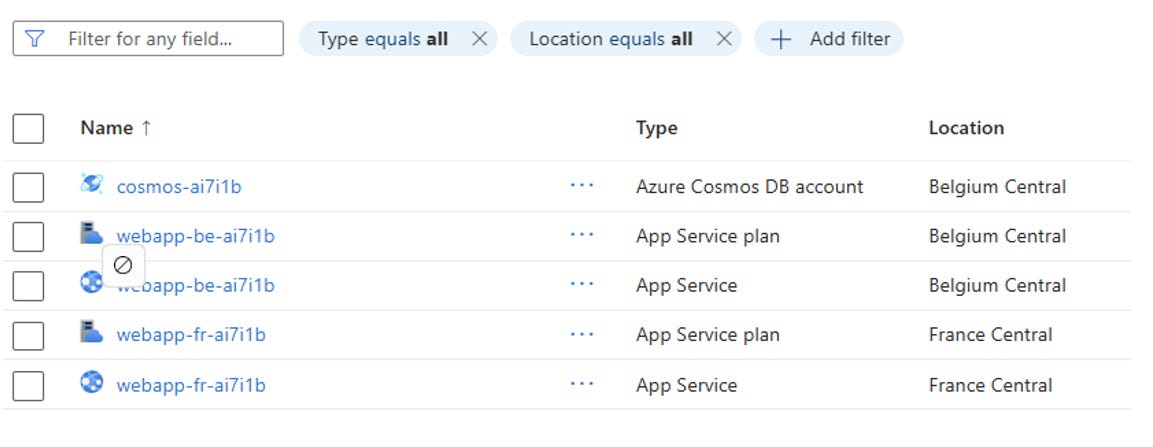Click App Service plan type in France Central row
The height and width of the screenshot is (447, 1153).
[x=707, y=335]
